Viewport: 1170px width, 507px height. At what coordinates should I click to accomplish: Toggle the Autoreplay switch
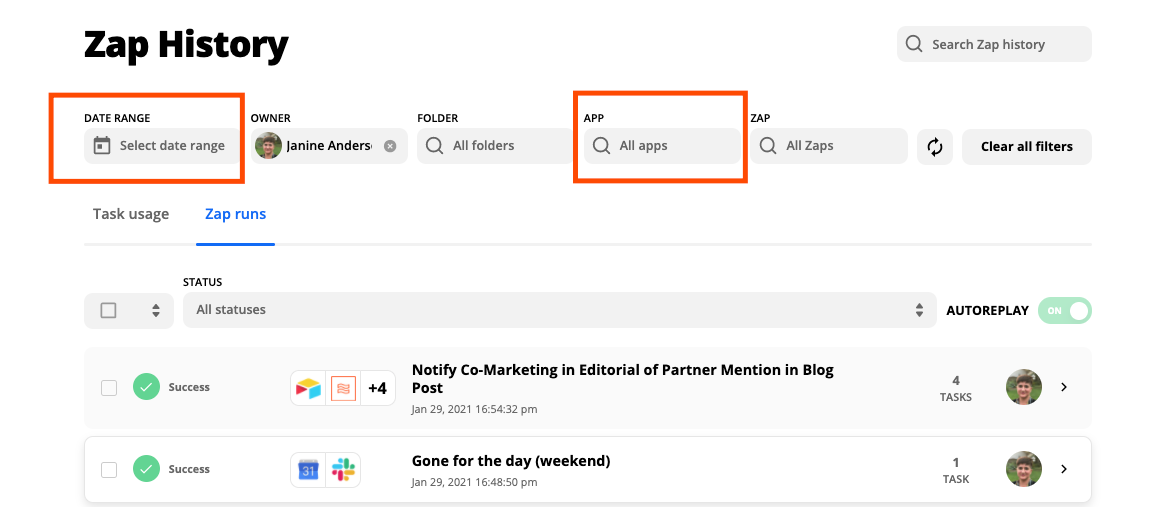click(1064, 311)
